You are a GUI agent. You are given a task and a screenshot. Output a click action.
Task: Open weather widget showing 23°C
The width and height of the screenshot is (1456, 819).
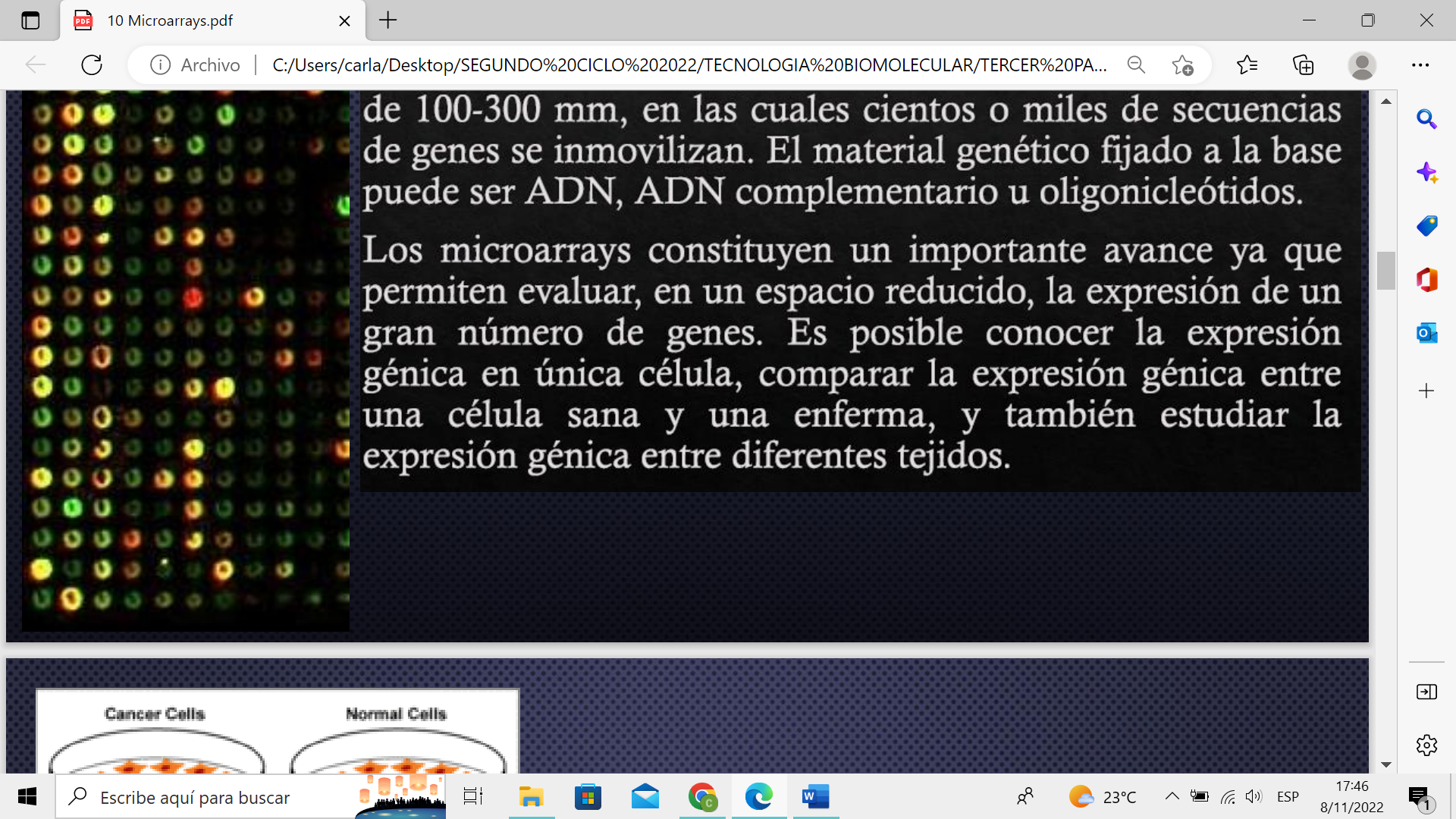tap(1102, 797)
